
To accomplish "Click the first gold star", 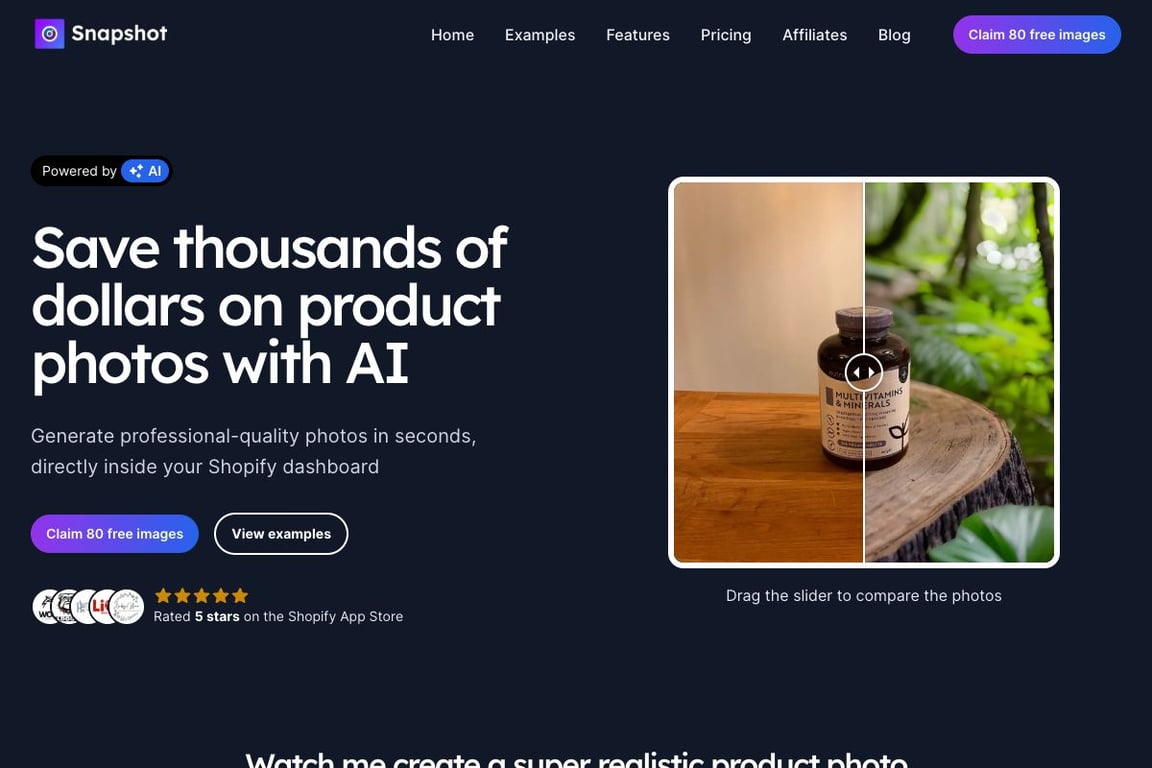I will point(163,595).
